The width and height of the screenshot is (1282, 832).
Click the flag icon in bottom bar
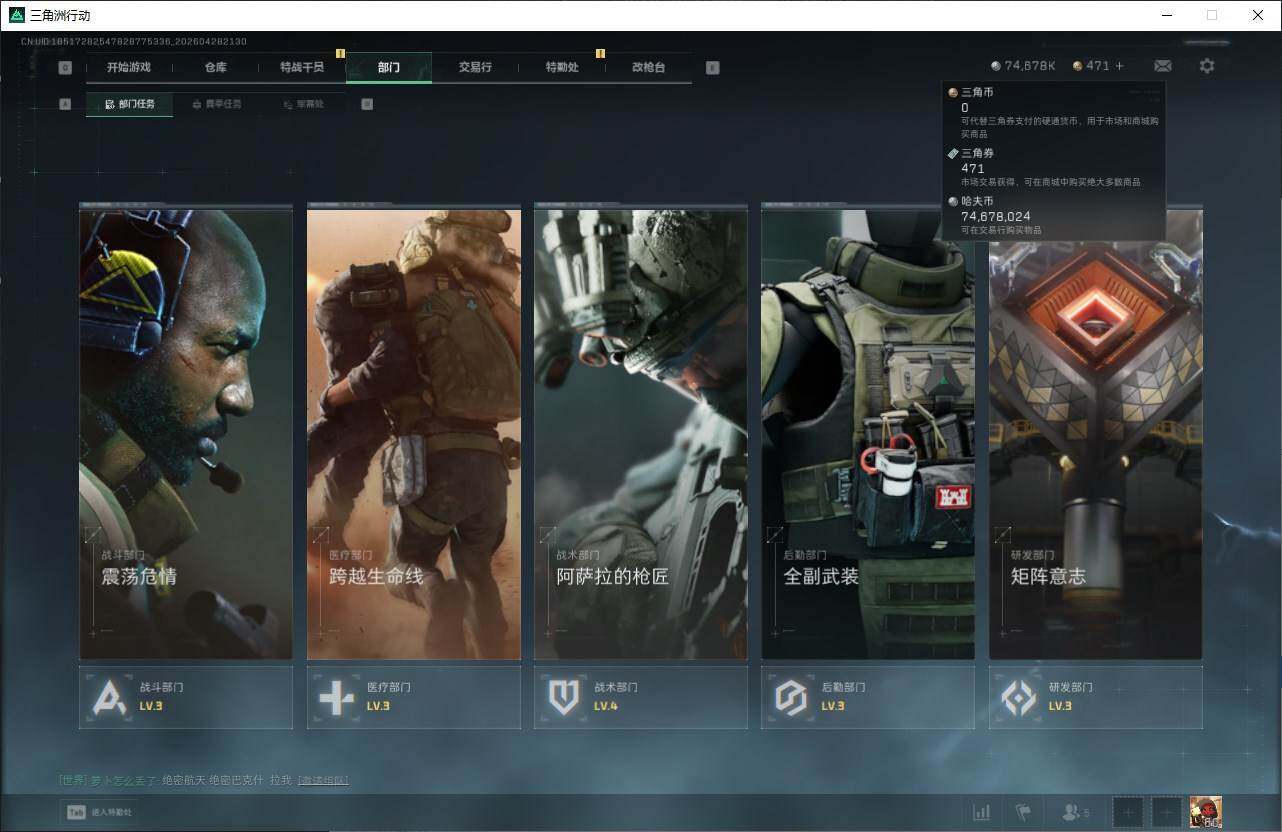click(x=1022, y=812)
